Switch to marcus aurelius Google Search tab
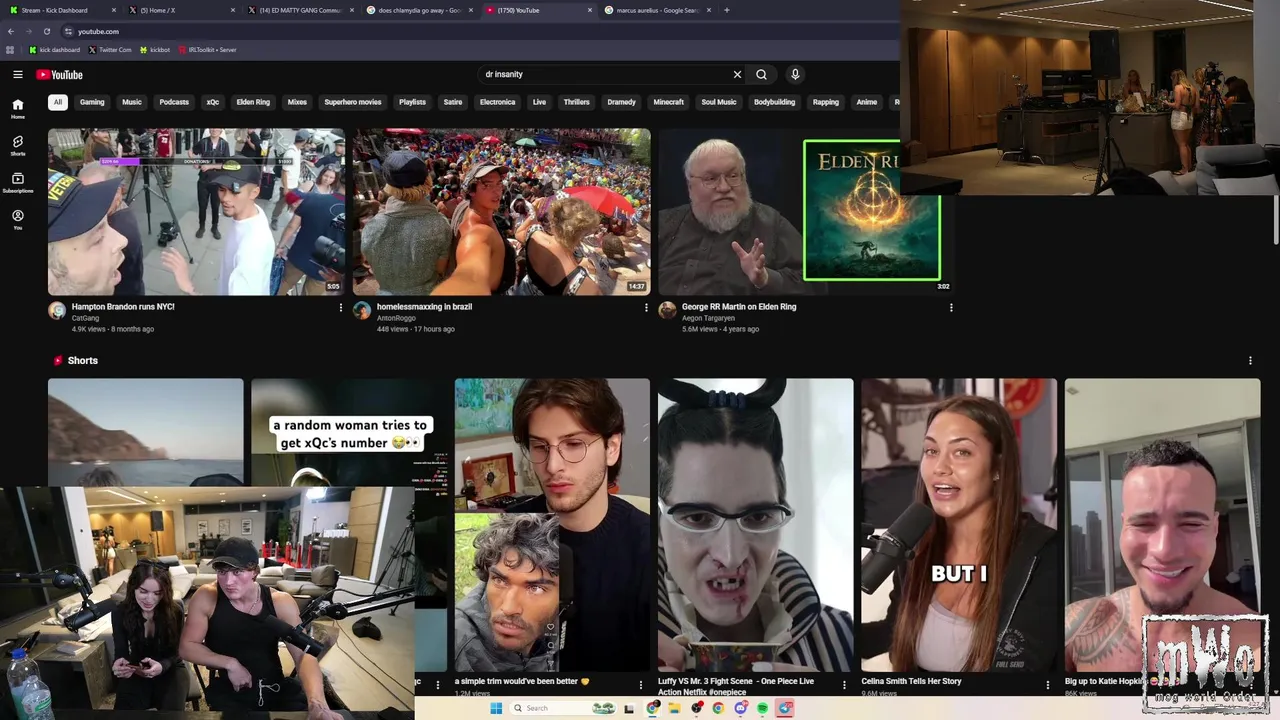This screenshot has width=1280, height=720. click(x=660, y=10)
